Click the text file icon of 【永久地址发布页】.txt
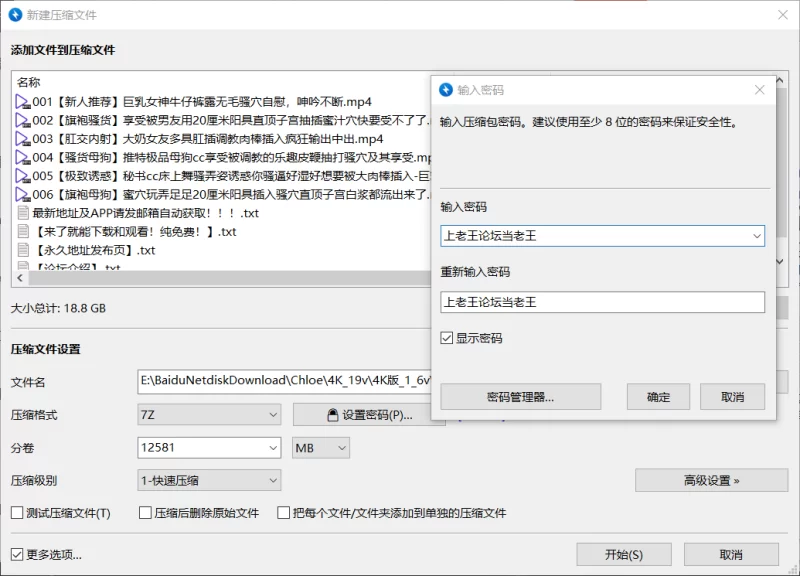Image resolution: width=800 pixels, height=576 pixels. (x=23, y=250)
